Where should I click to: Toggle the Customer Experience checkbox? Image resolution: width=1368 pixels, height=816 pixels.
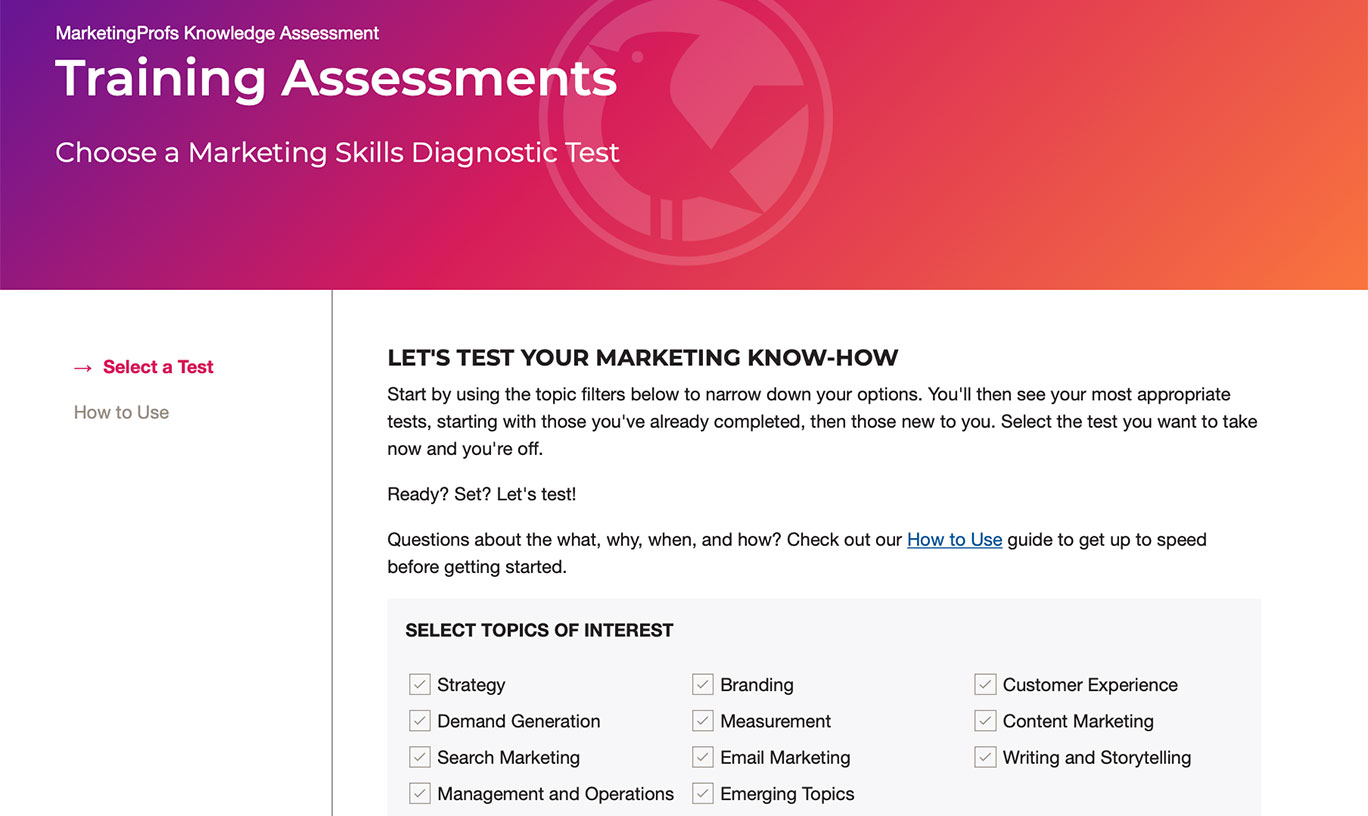click(x=985, y=685)
